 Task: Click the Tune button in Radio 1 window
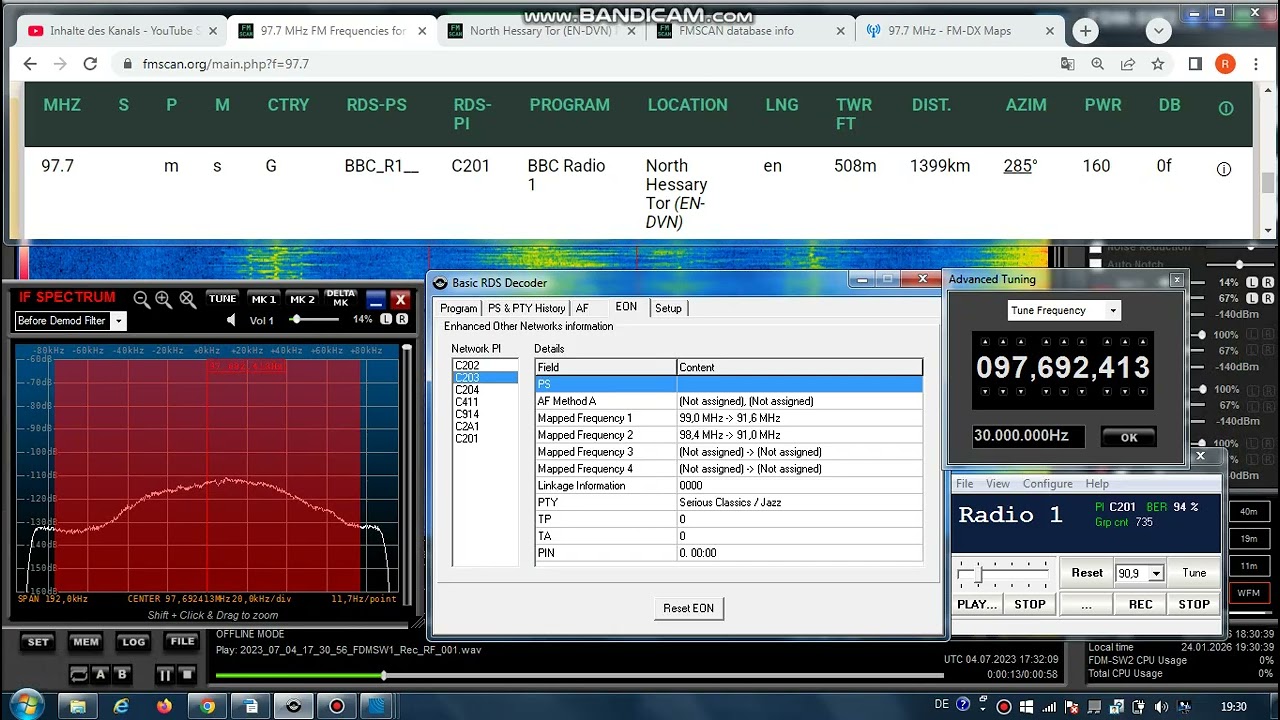point(1194,573)
